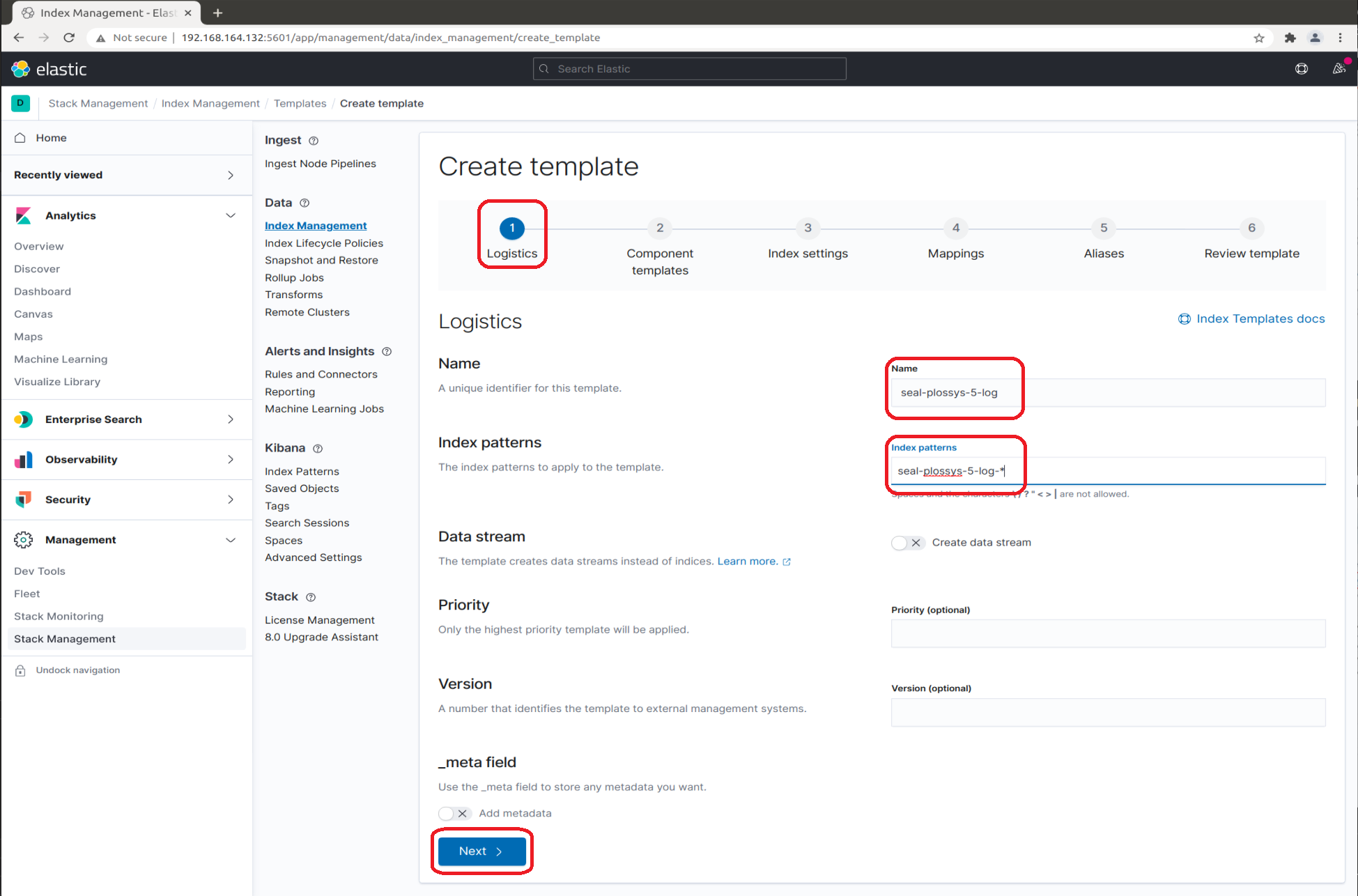The height and width of the screenshot is (896, 1358).
Task: Click the Analytics section icon
Action: tap(23, 214)
